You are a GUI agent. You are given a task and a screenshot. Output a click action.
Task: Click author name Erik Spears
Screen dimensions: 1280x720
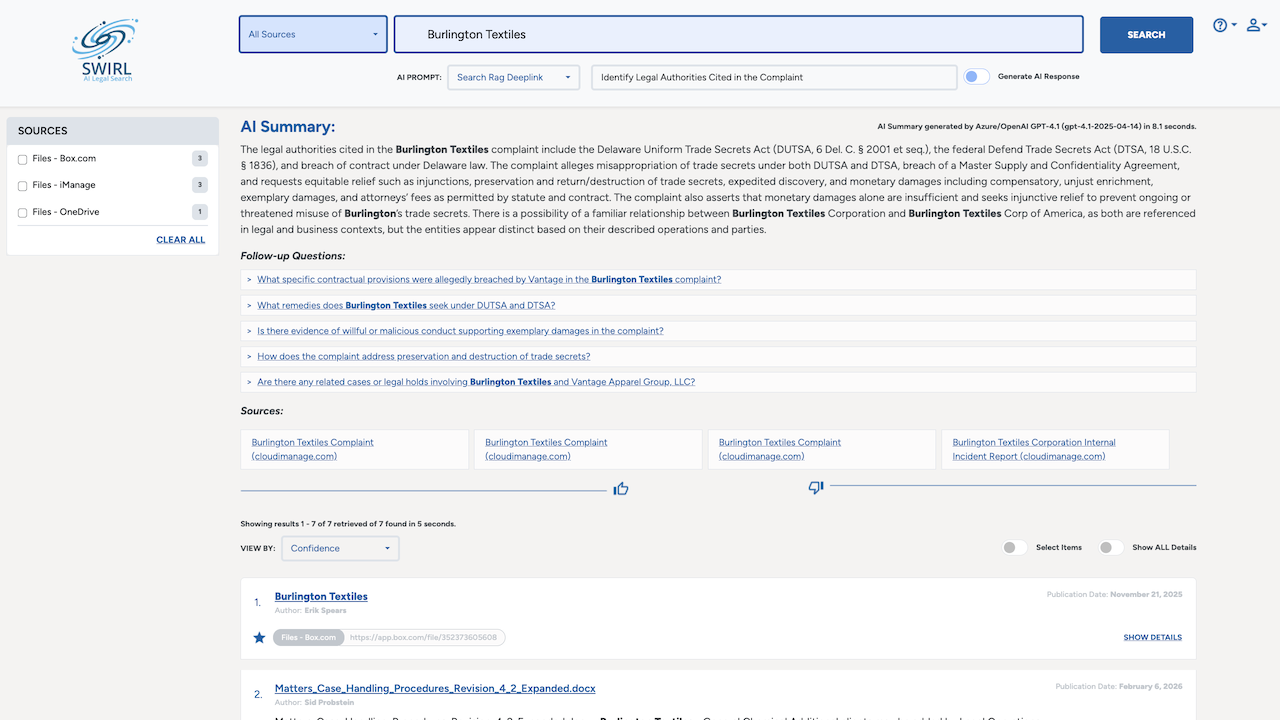coord(326,610)
